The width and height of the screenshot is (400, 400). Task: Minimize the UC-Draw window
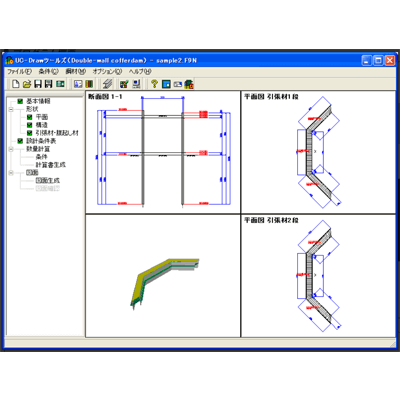coord(366,60)
